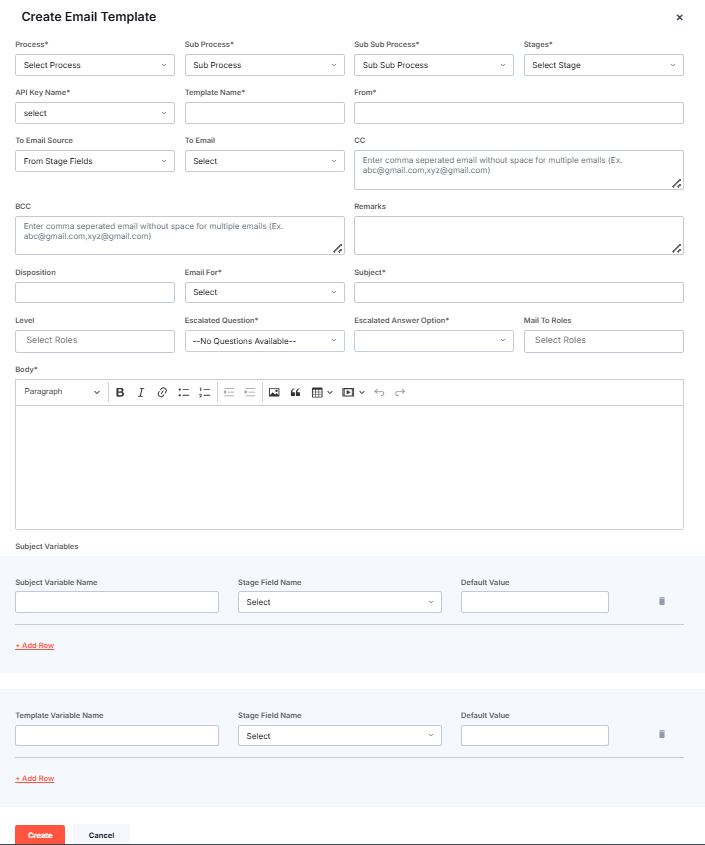Add a block quote in the editor
The width and height of the screenshot is (705, 845).
pos(295,392)
